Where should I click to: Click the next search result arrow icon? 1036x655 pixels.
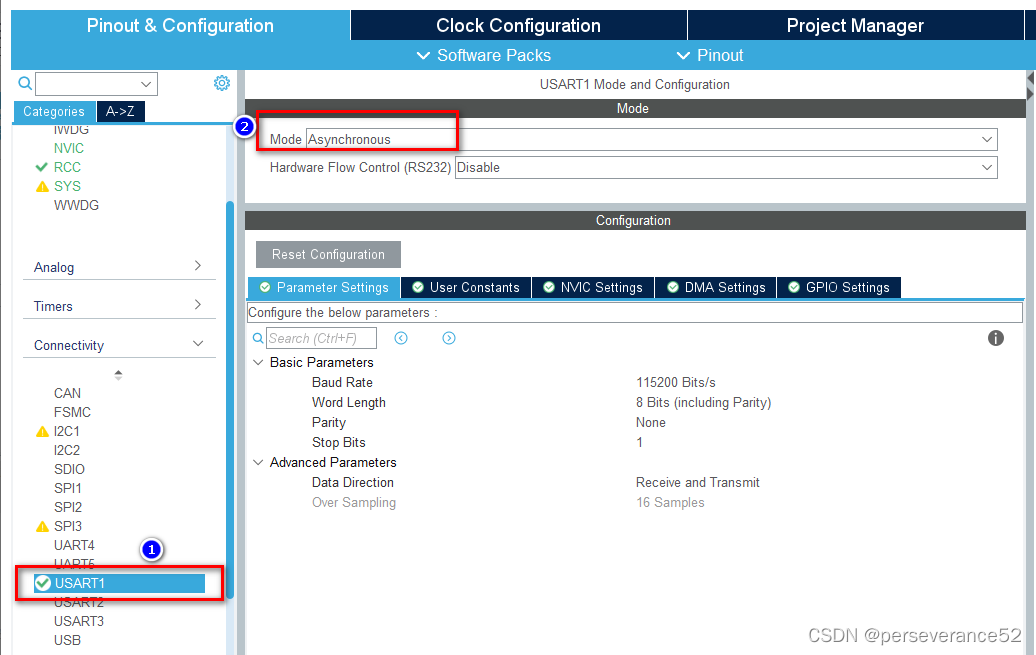tap(449, 338)
